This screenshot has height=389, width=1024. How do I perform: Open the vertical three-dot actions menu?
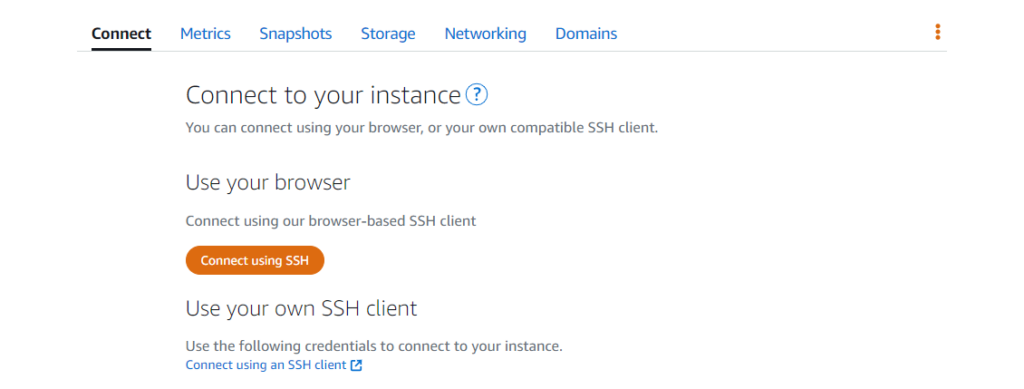point(937,32)
